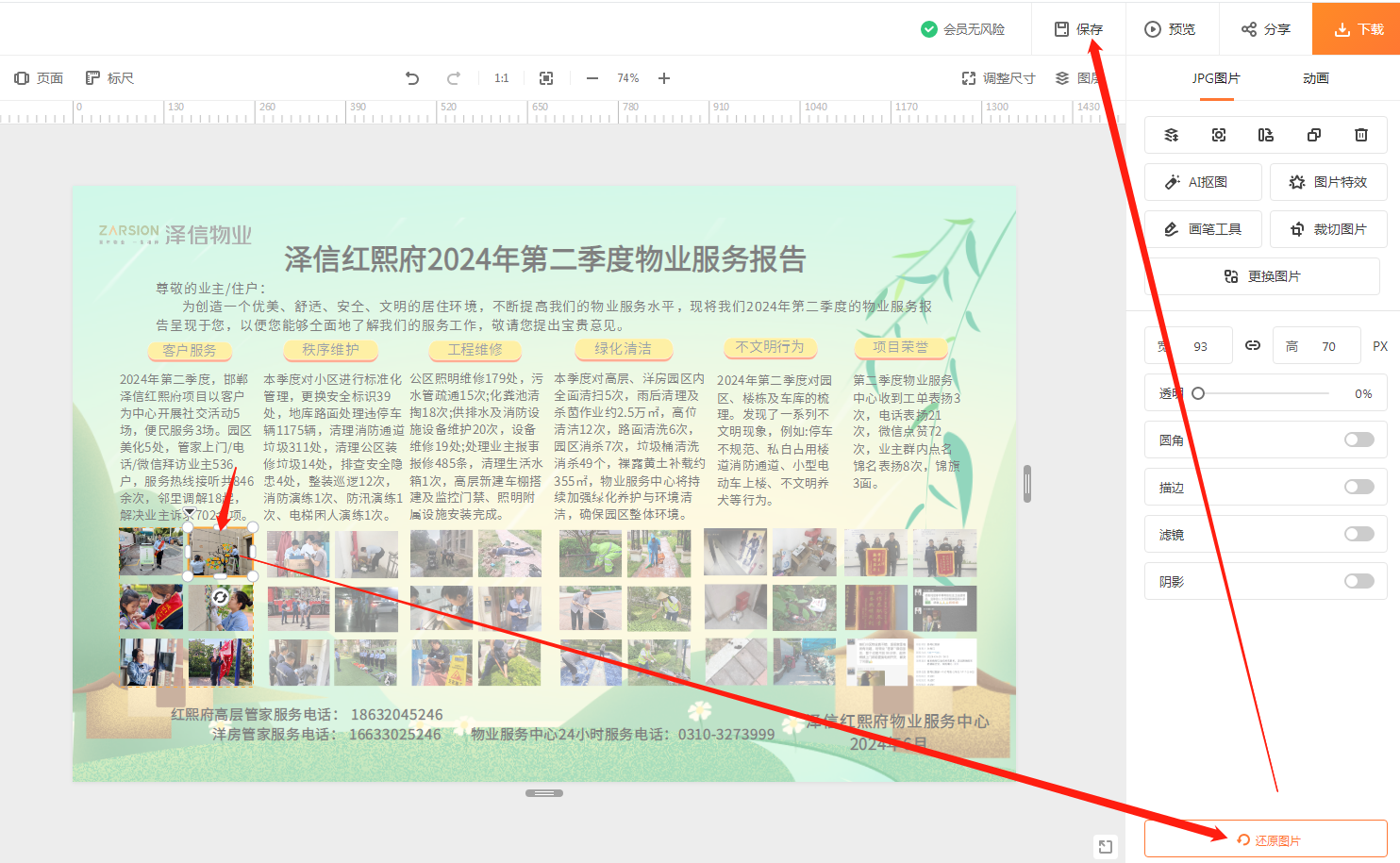Click phone number 18632045246
The width and height of the screenshot is (1400, 863).
(396, 714)
